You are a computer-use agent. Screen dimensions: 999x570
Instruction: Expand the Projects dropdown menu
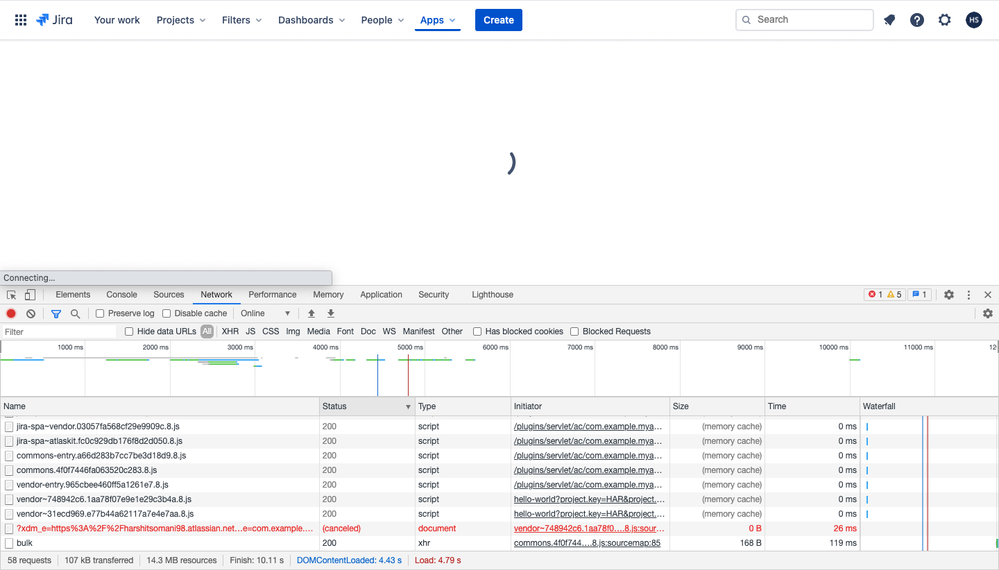click(181, 20)
